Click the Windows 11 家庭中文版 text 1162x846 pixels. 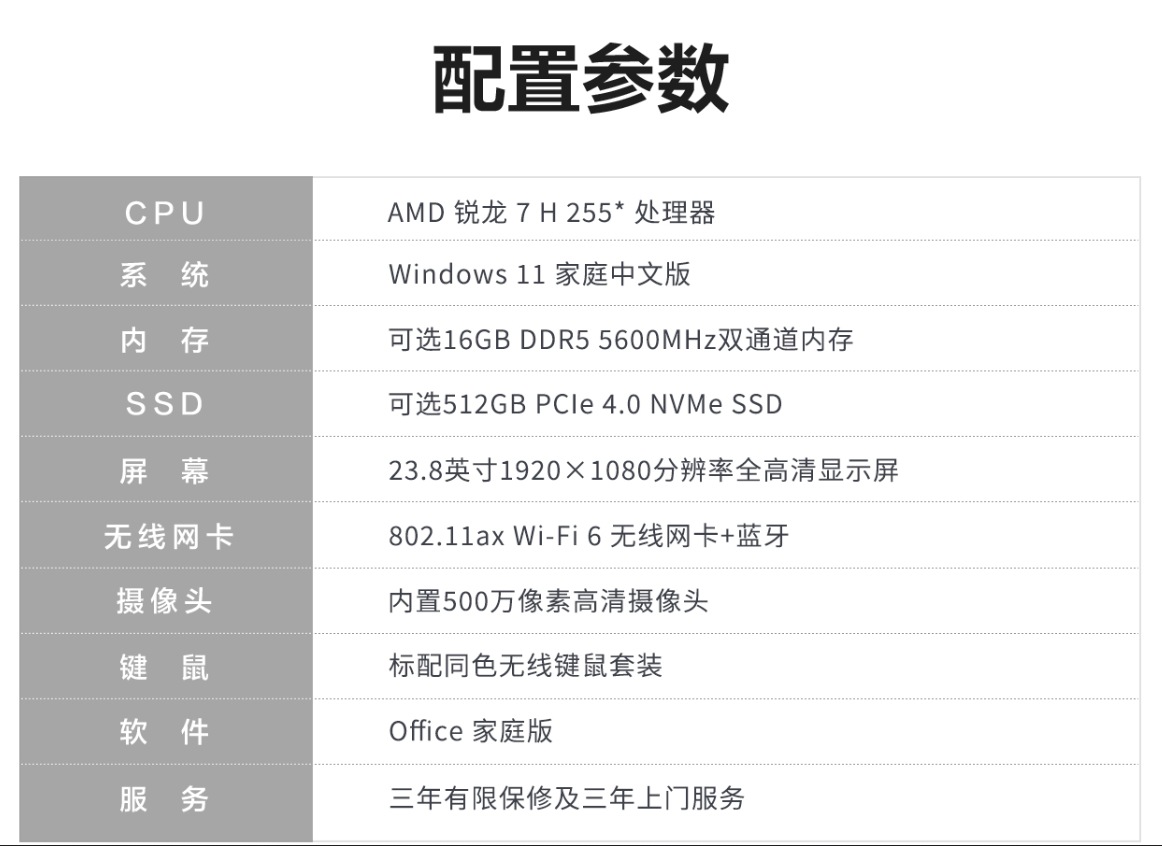[x=539, y=274]
